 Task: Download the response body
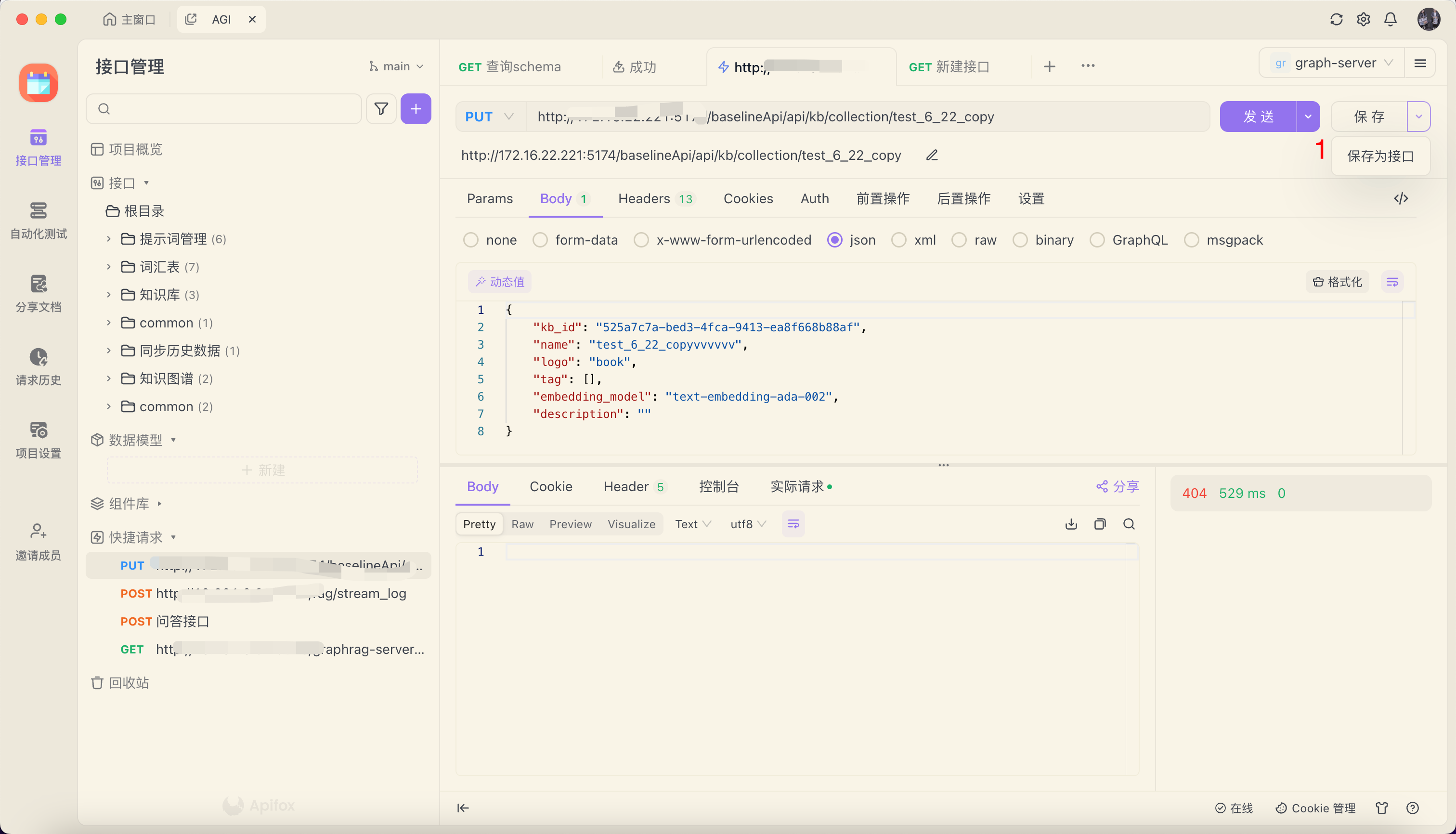1071,524
